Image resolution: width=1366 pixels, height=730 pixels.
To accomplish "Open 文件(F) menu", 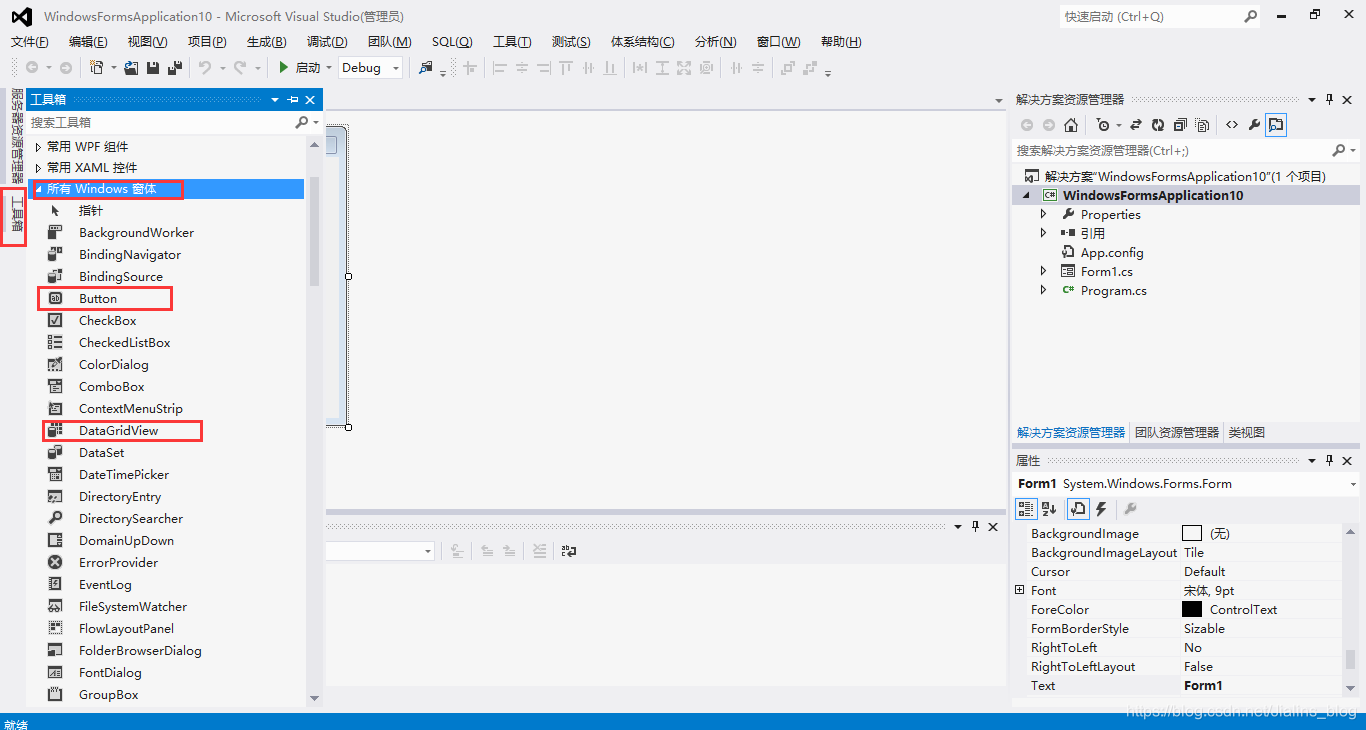I will (30, 42).
